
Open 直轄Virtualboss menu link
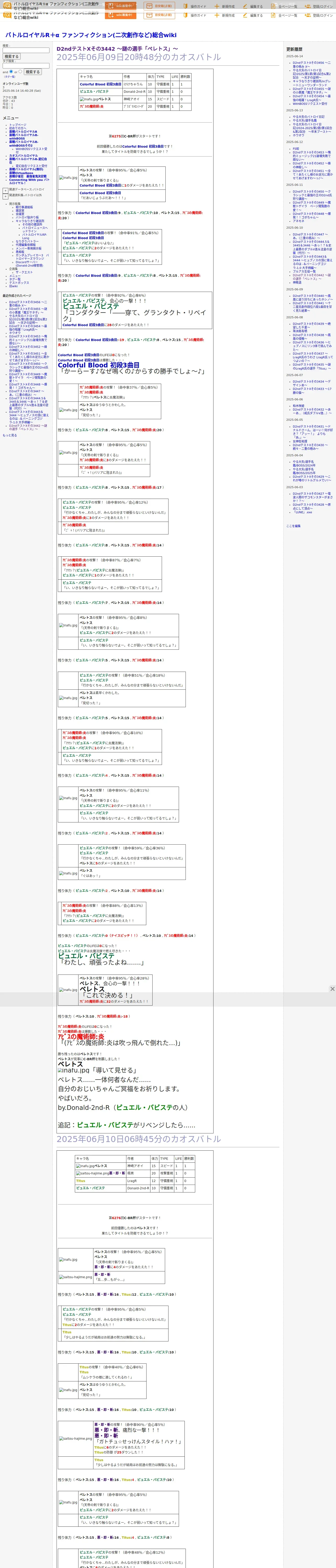pos(21,173)
